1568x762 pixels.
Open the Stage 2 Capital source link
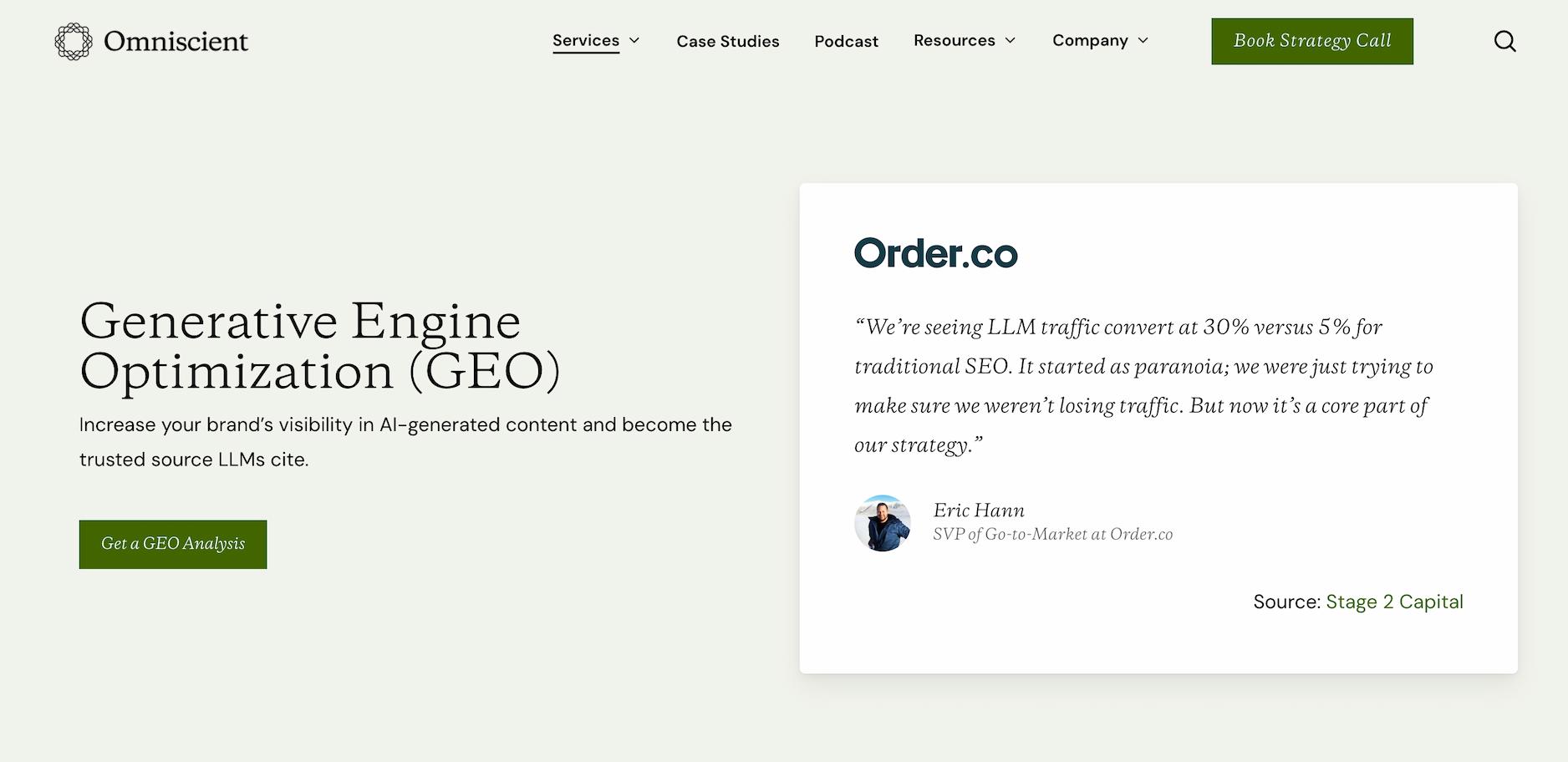1395,602
